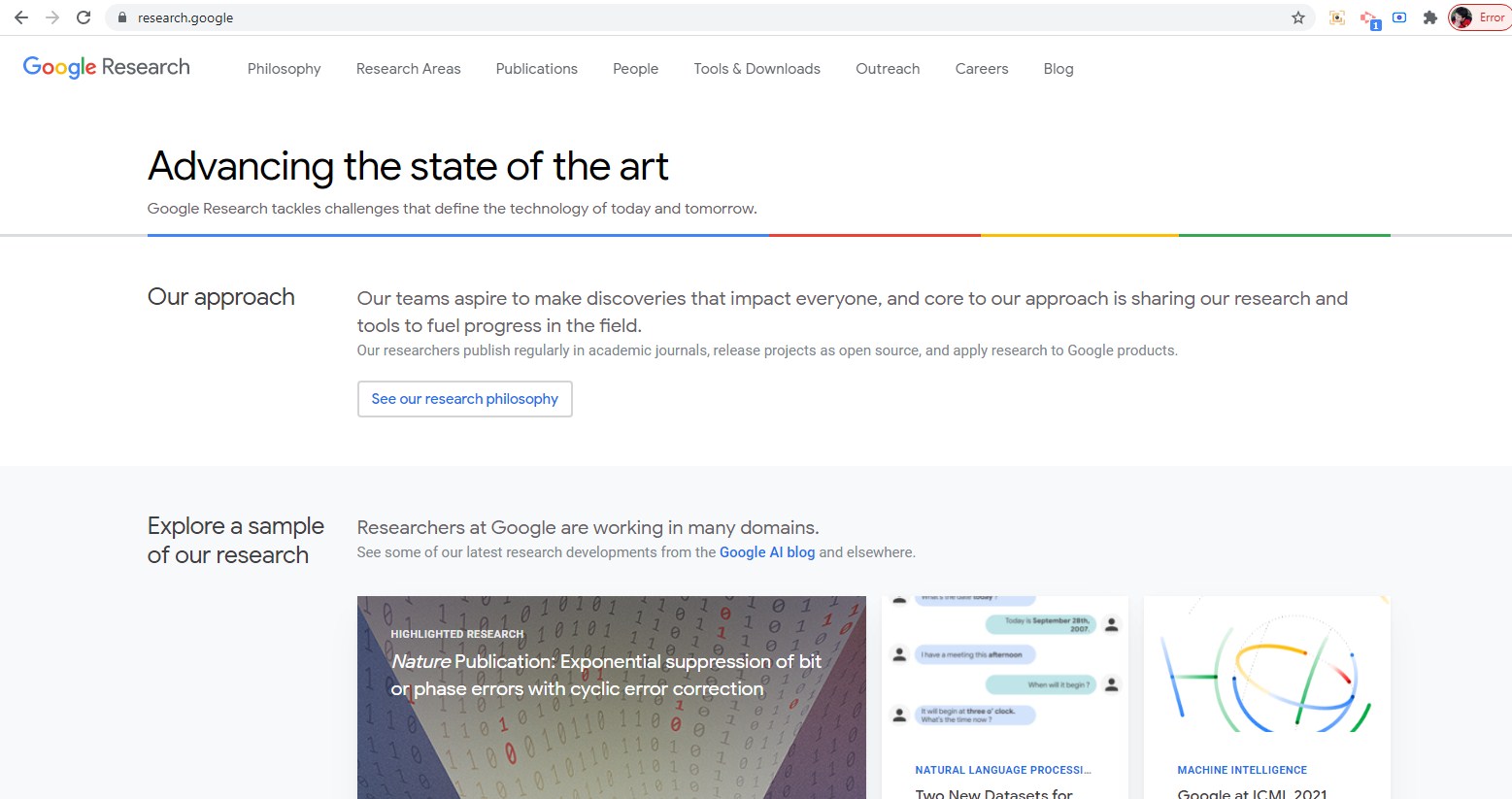1512x799 pixels.
Task: Open the Research Areas menu item
Action: pyautogui.click(x=408, y=69)
